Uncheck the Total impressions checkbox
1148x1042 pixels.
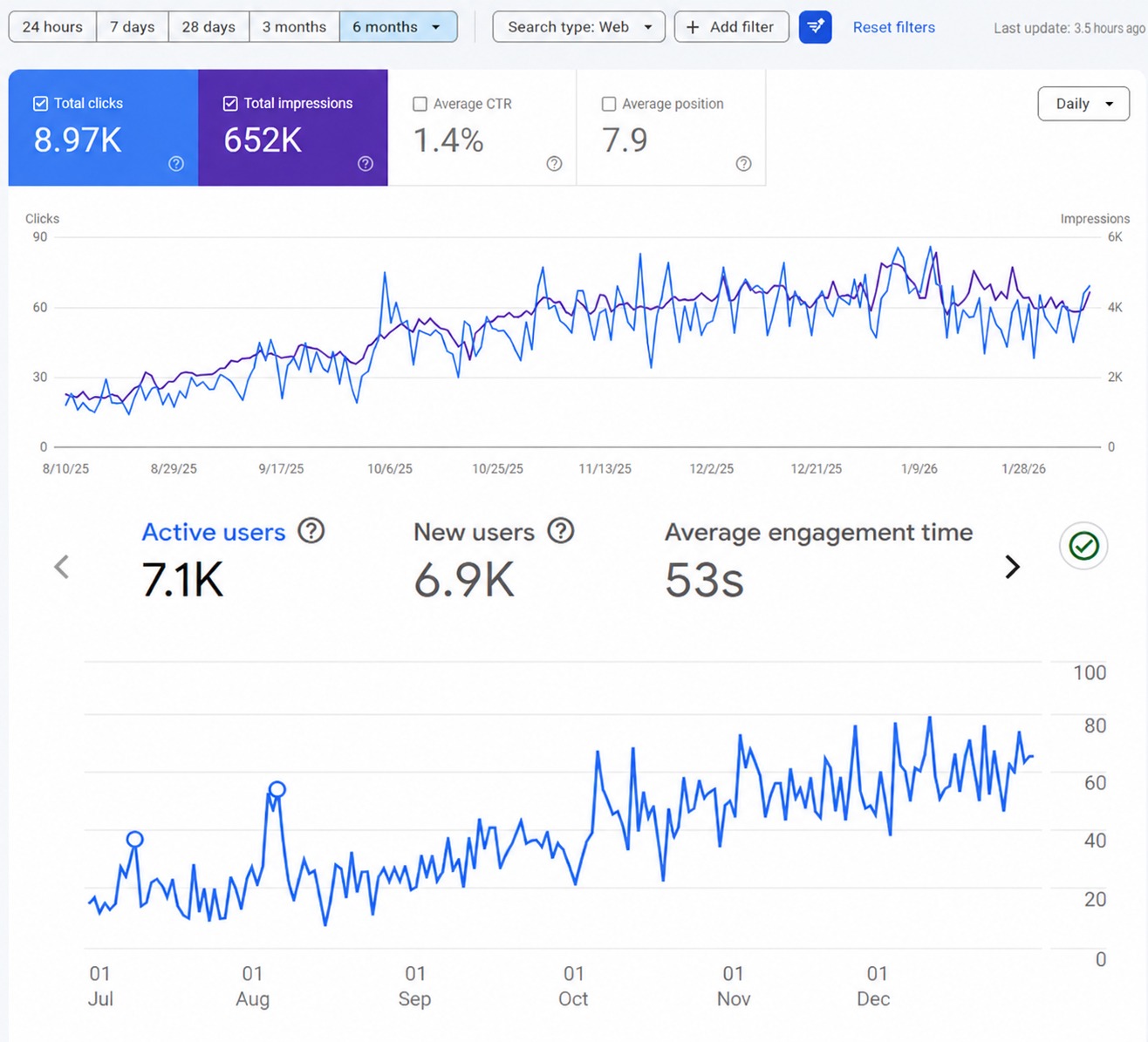point(230,104)
